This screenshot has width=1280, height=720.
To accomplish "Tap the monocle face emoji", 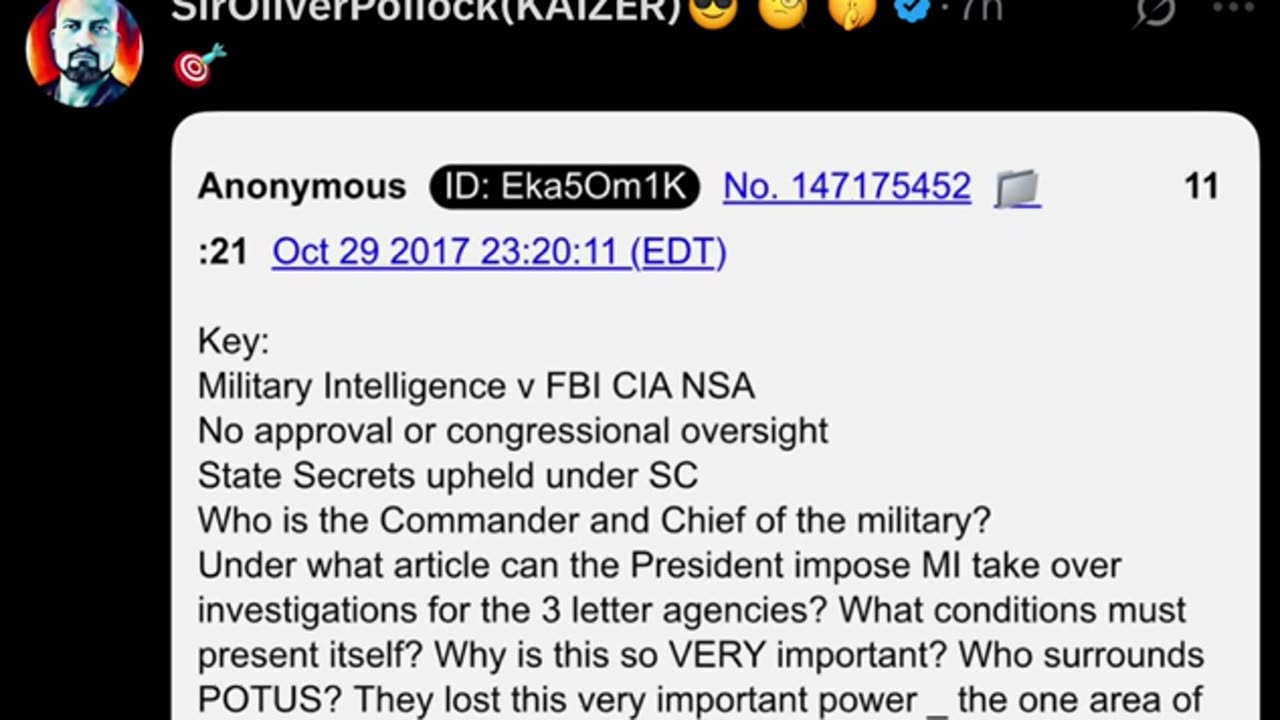I will pos(783,10).
